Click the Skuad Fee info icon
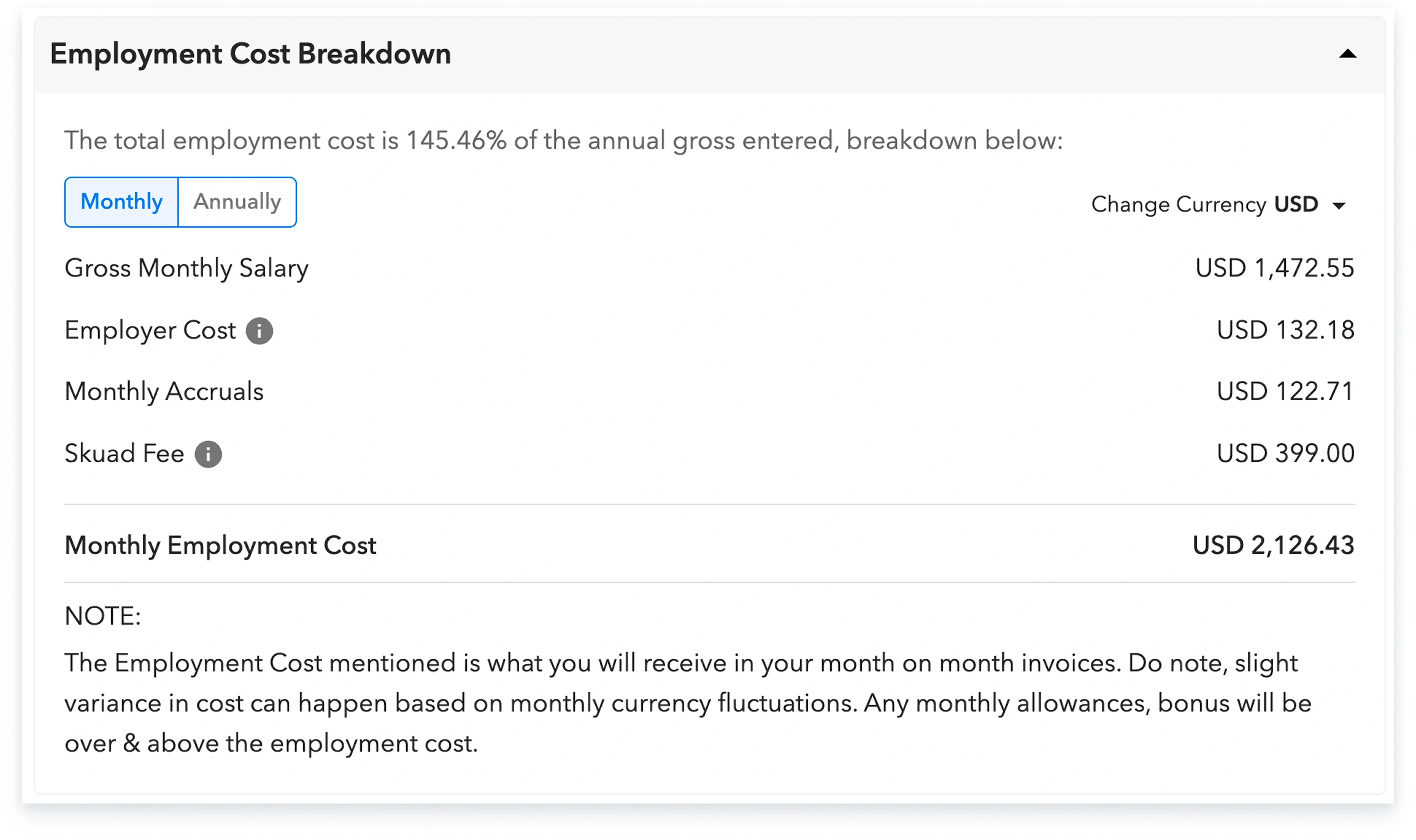The height and width of the screenshot is (840, 1416). [x=208, y=454]
